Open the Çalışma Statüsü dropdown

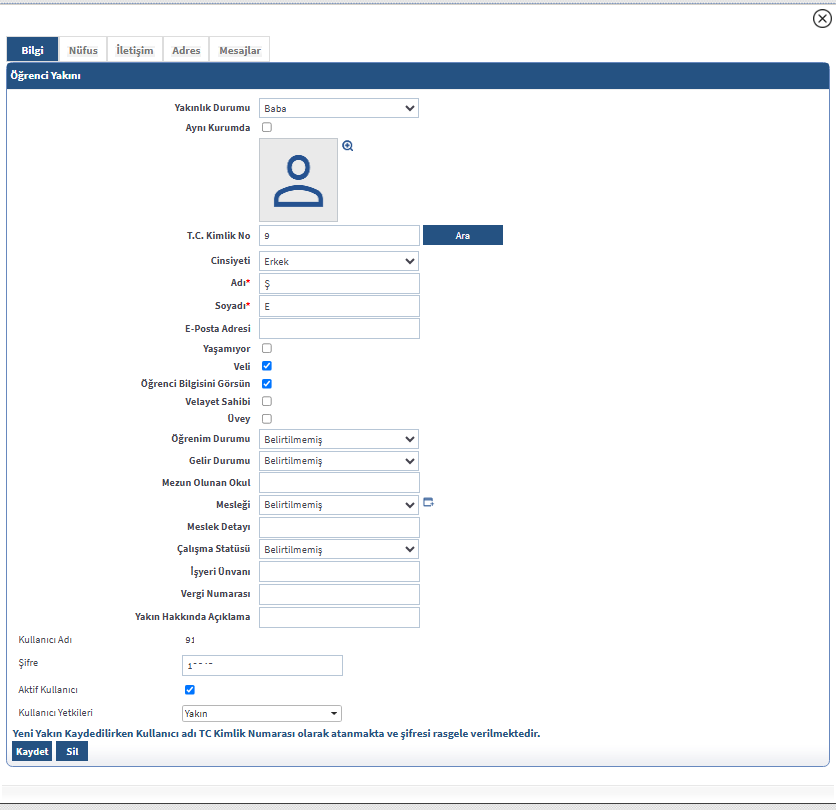click(338, 549)
